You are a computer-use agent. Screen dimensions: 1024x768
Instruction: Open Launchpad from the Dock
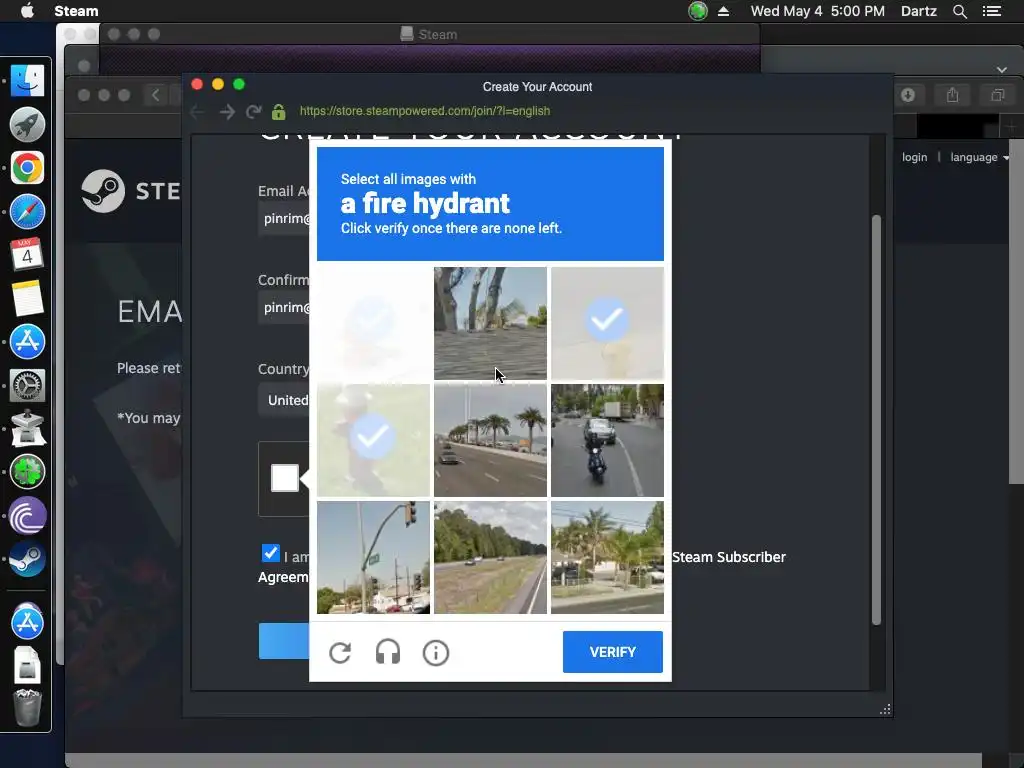pos(27,124)
